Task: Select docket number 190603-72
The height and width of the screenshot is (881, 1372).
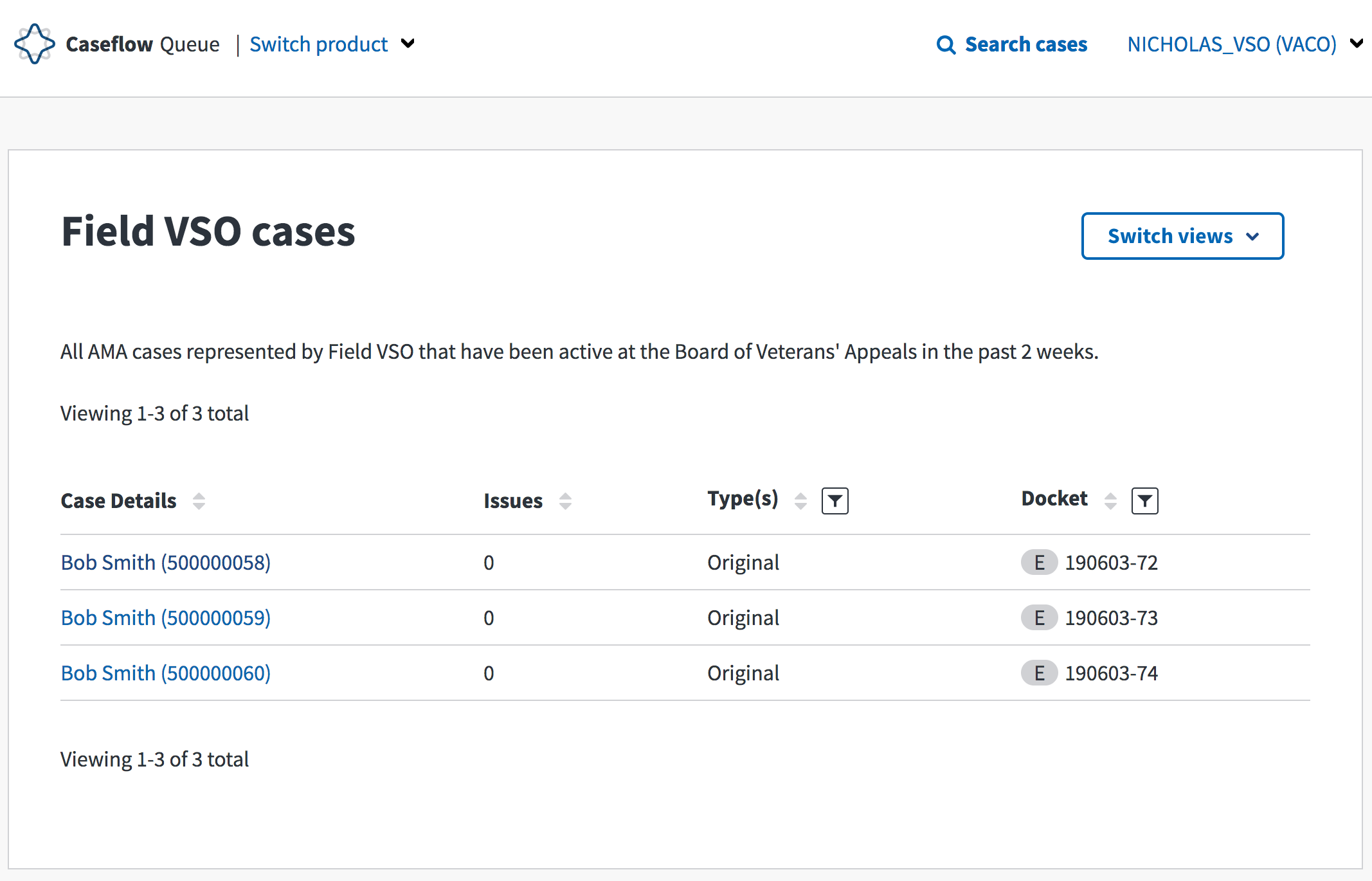Action: click(x=1111, y=563)
